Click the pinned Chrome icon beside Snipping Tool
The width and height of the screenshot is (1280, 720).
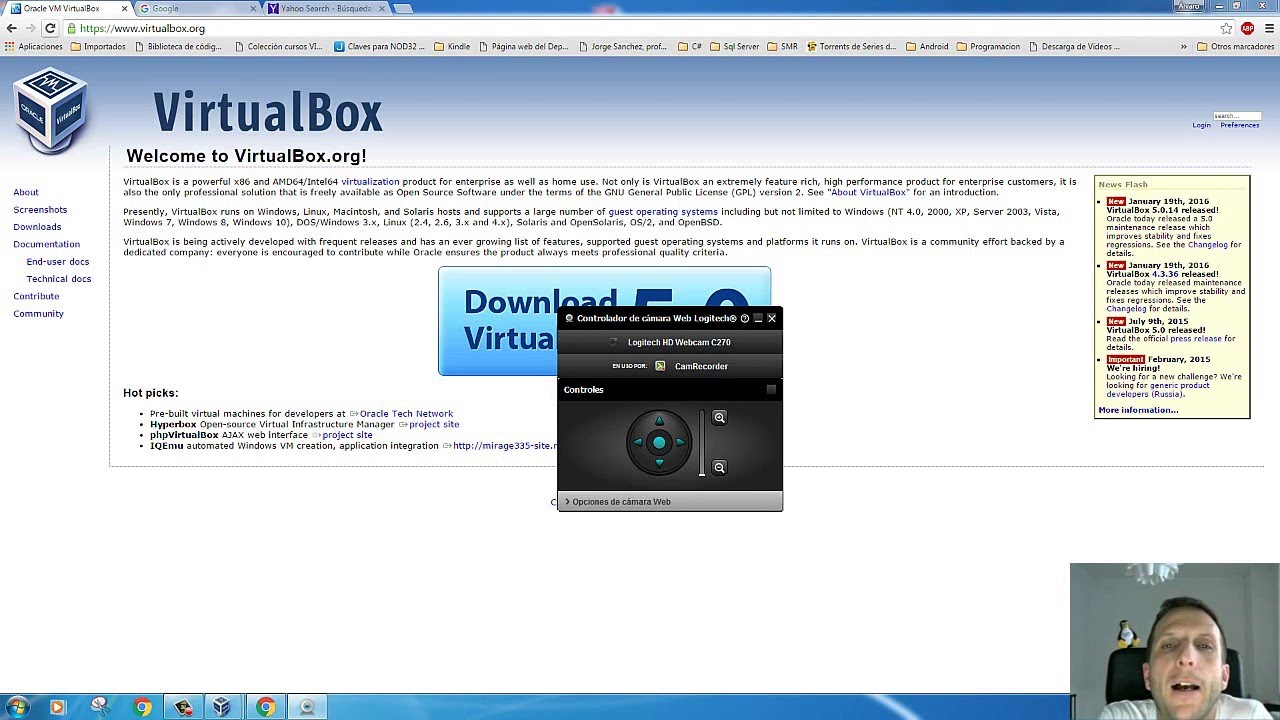[143, 707]
